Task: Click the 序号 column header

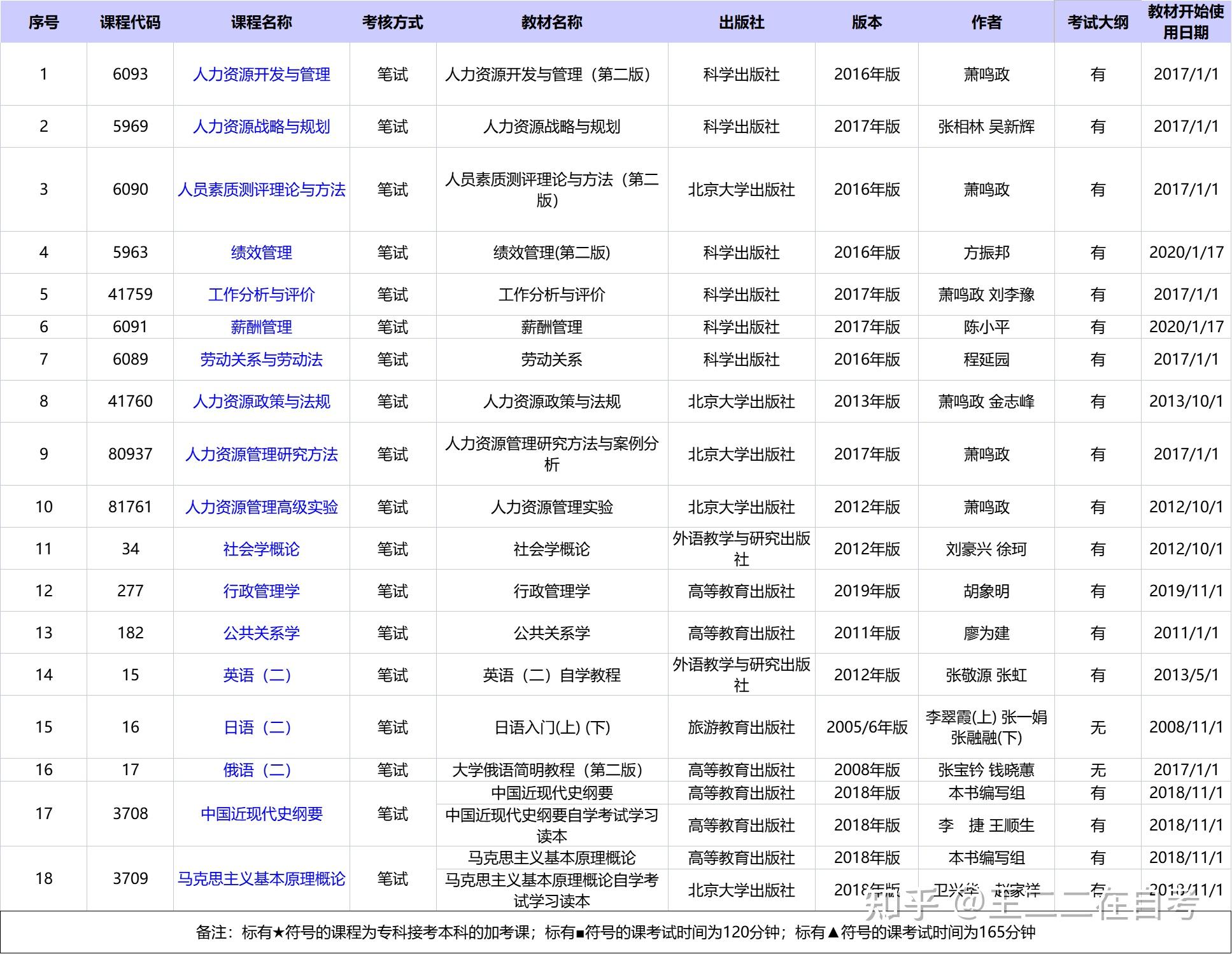Action: (43, 22)
